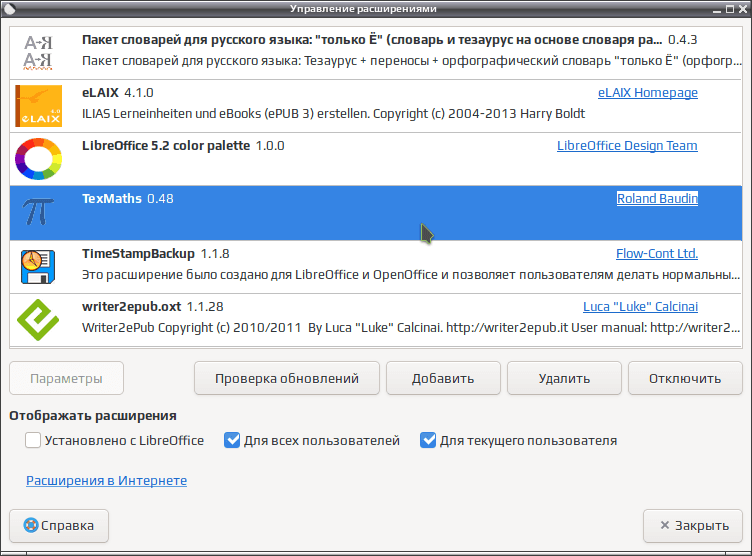This screenshot has height=556, width=752.
Task: Select the 'eLAIX 4.1.0' extension name
Action: click(118, 93)
